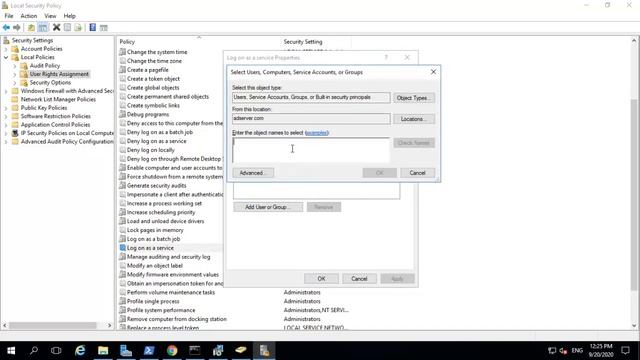The height and width of the screenshot is (360, 640).
Task: Open the File menu
Action: [9, 16]
